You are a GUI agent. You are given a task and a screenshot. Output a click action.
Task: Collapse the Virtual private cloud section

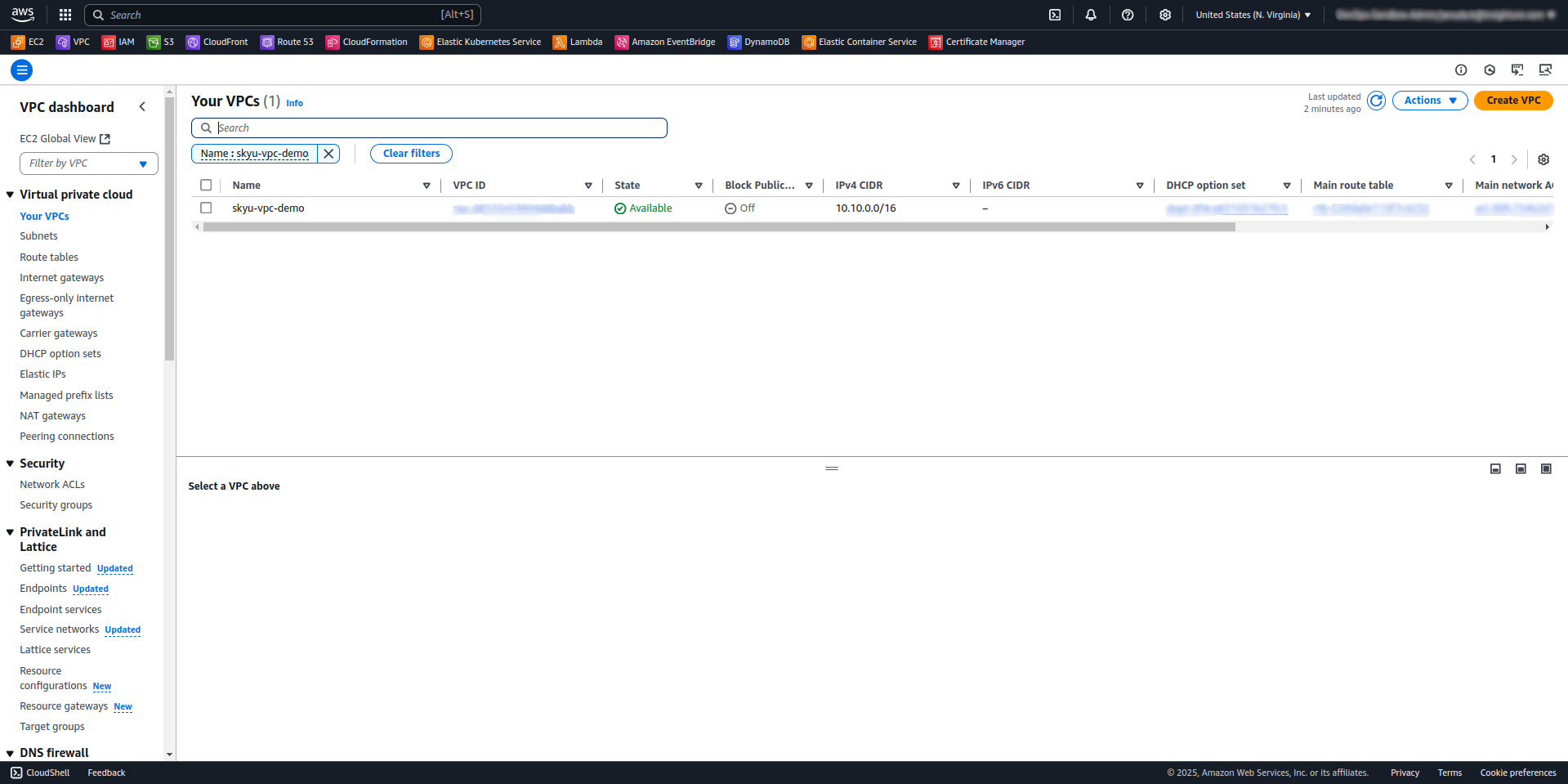10,195
